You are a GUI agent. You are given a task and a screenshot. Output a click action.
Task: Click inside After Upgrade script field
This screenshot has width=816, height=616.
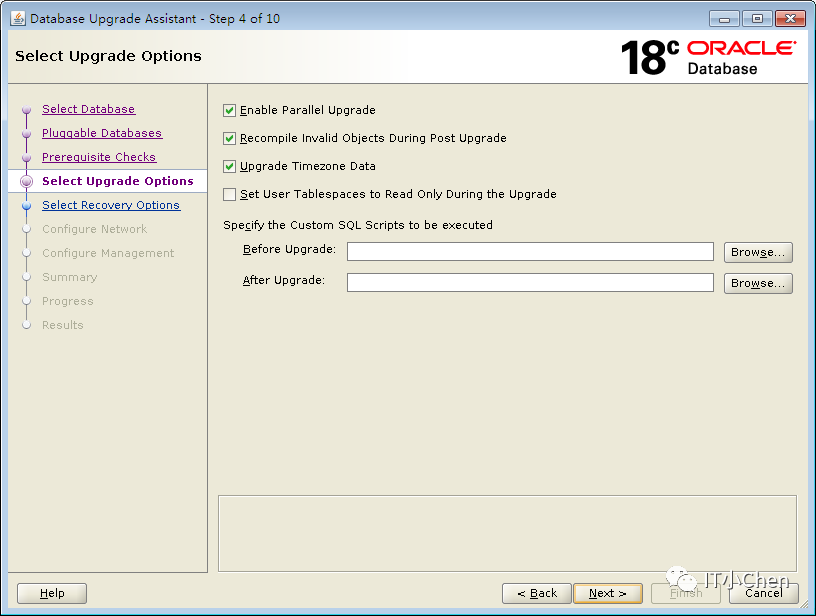pyautogui.click(x=530, y=283)
